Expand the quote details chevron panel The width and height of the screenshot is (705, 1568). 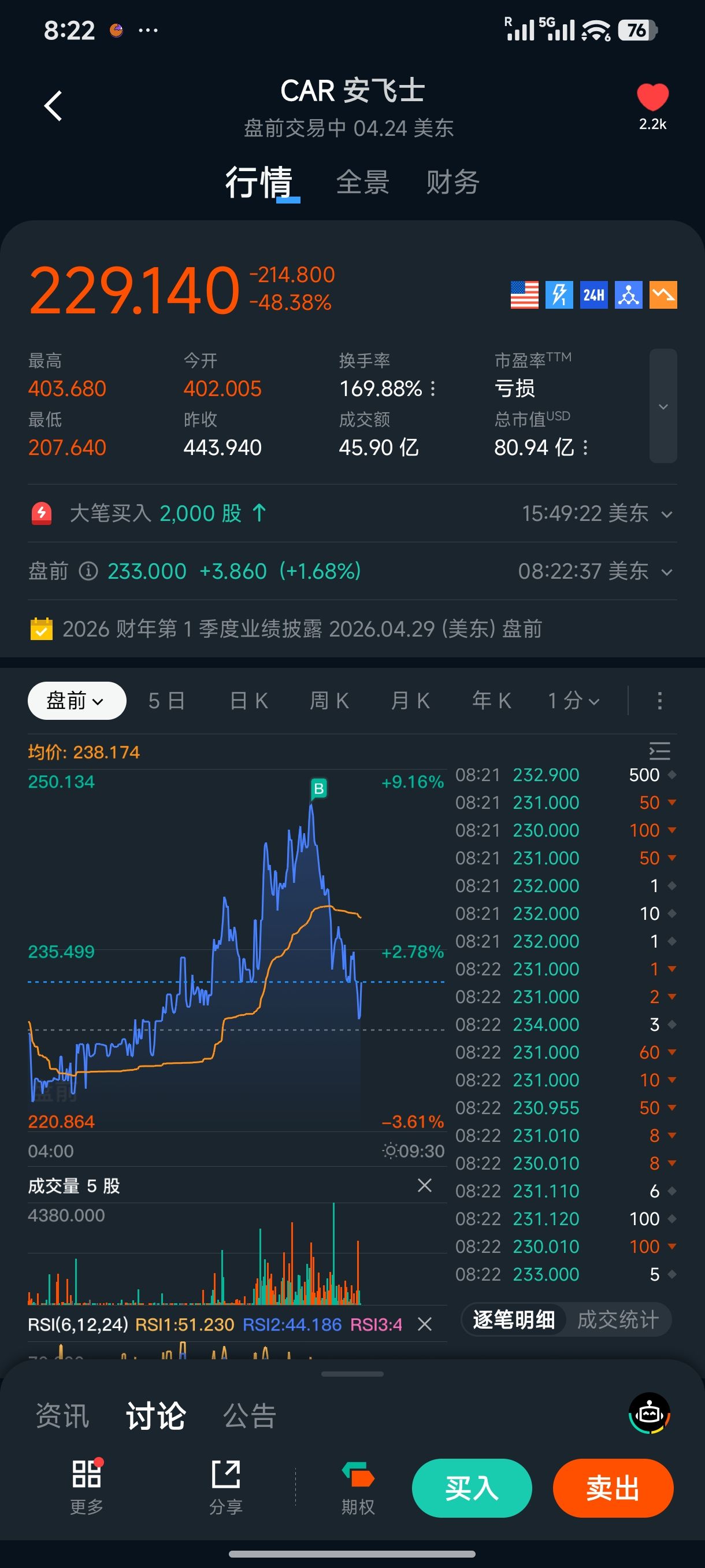pyautogui.click(x=663, y=406)
